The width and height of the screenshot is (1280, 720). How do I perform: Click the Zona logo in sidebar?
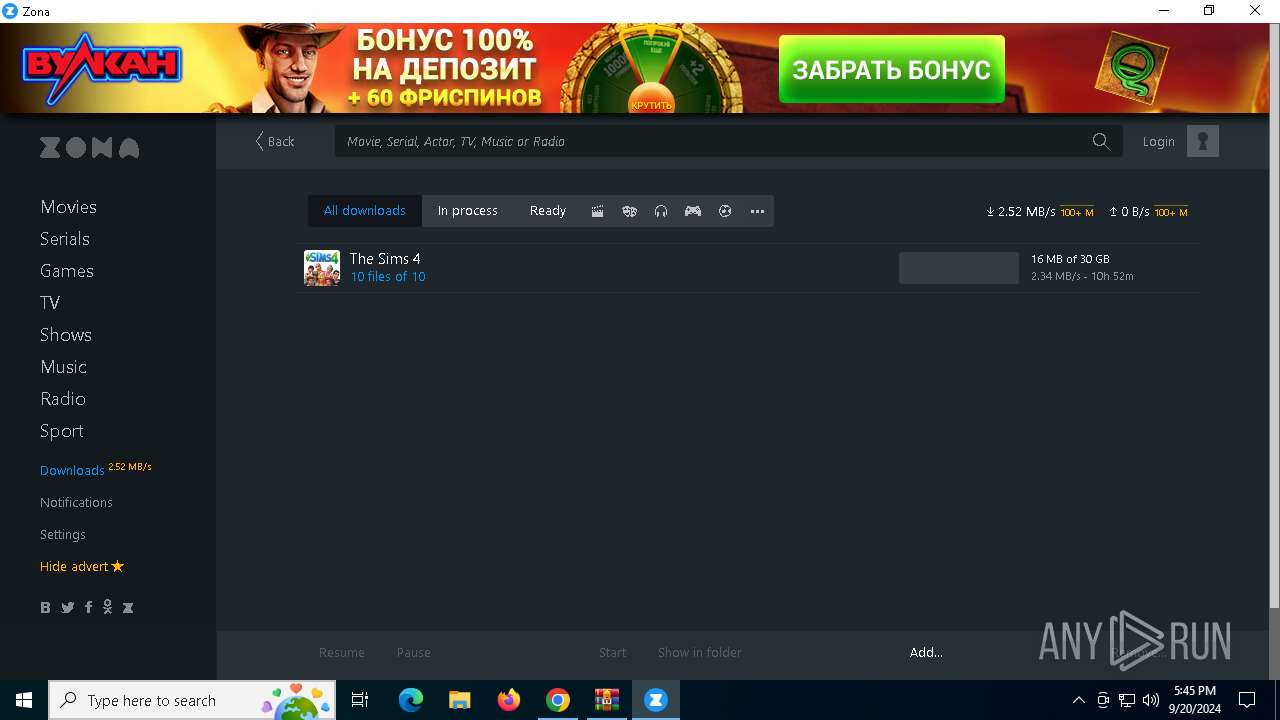coord(89,148)
